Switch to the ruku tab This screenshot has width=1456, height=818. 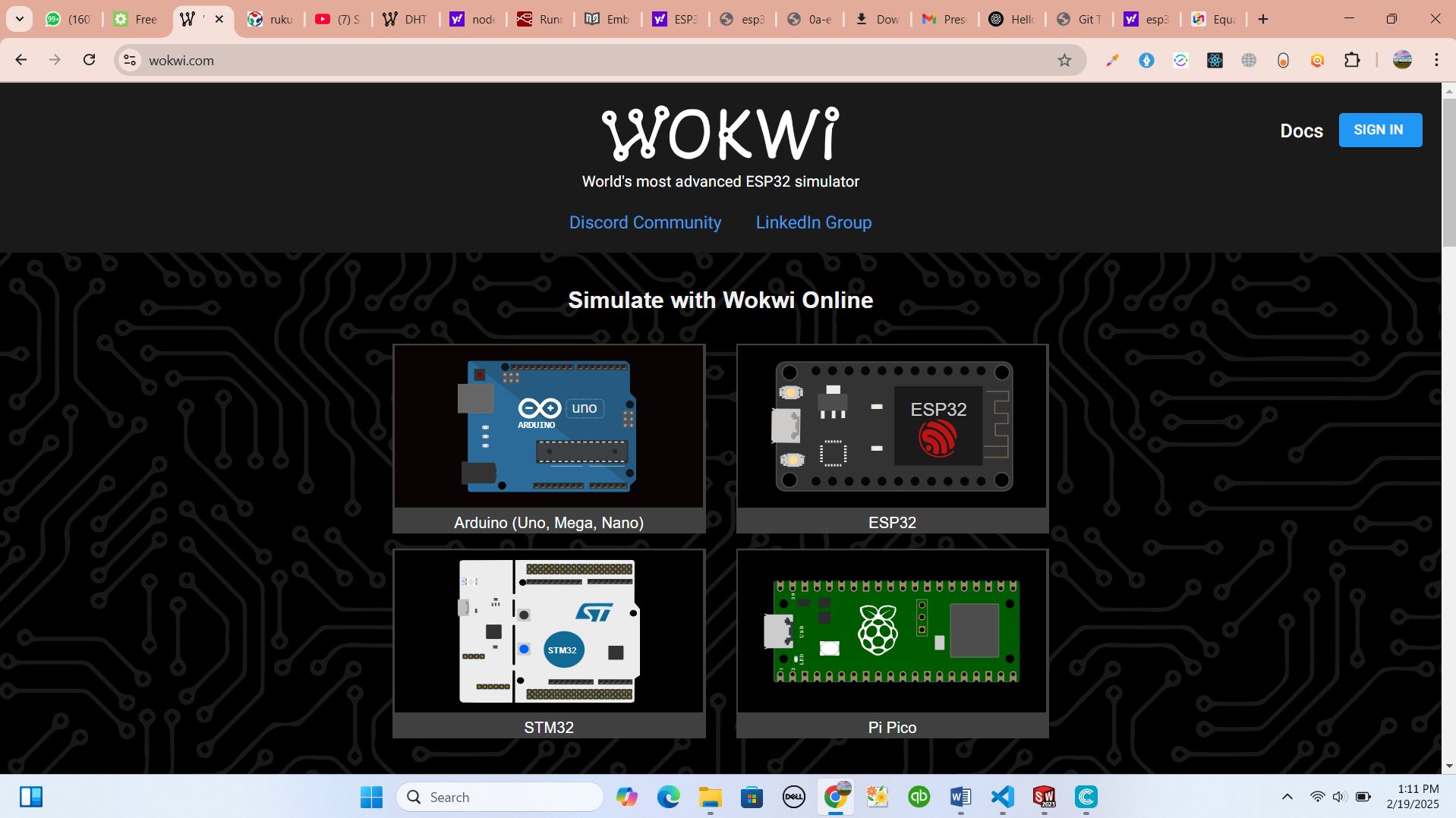(272, 19)
